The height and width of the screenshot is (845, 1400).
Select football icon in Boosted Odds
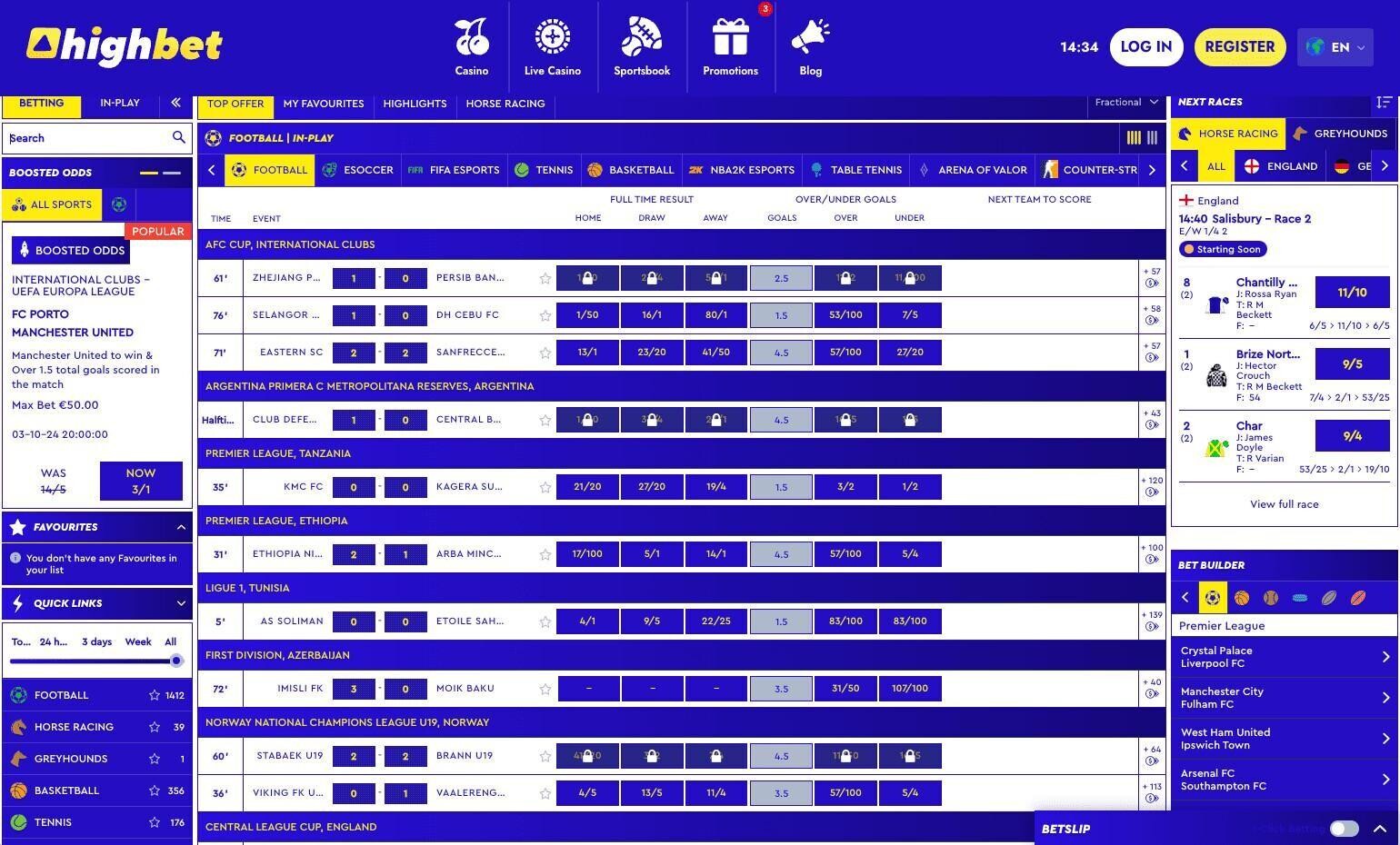point(119,204)
